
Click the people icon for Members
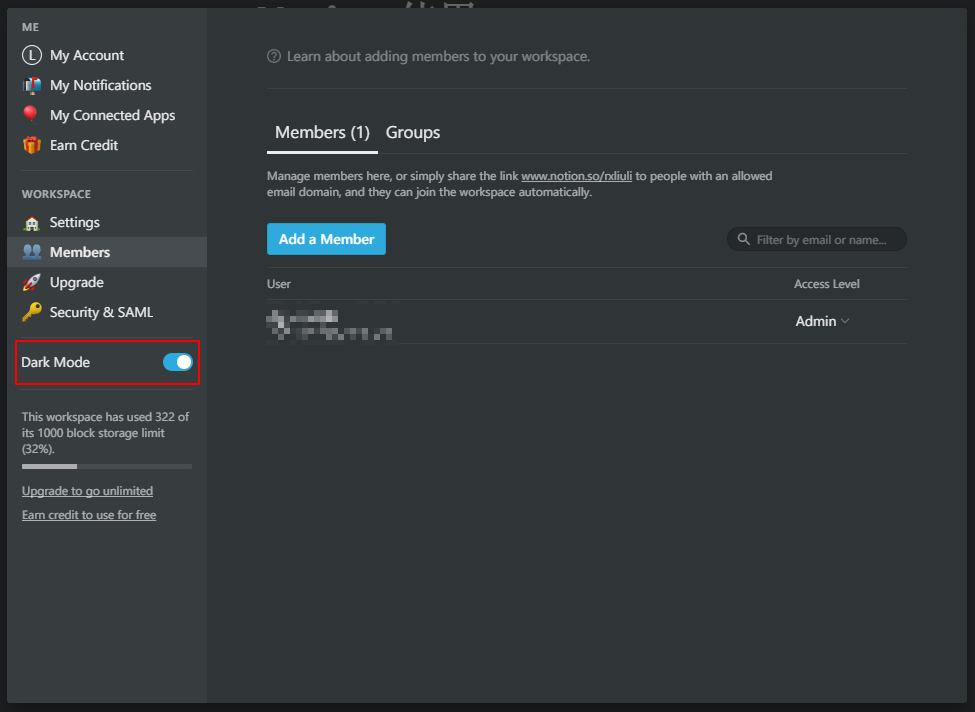coord(32,252)
